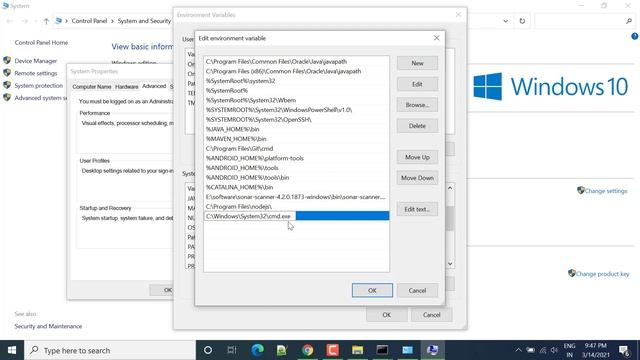640x360 pixels.
Task: Select the plain %SystemRoot% entry
Action: coord(296,91)
